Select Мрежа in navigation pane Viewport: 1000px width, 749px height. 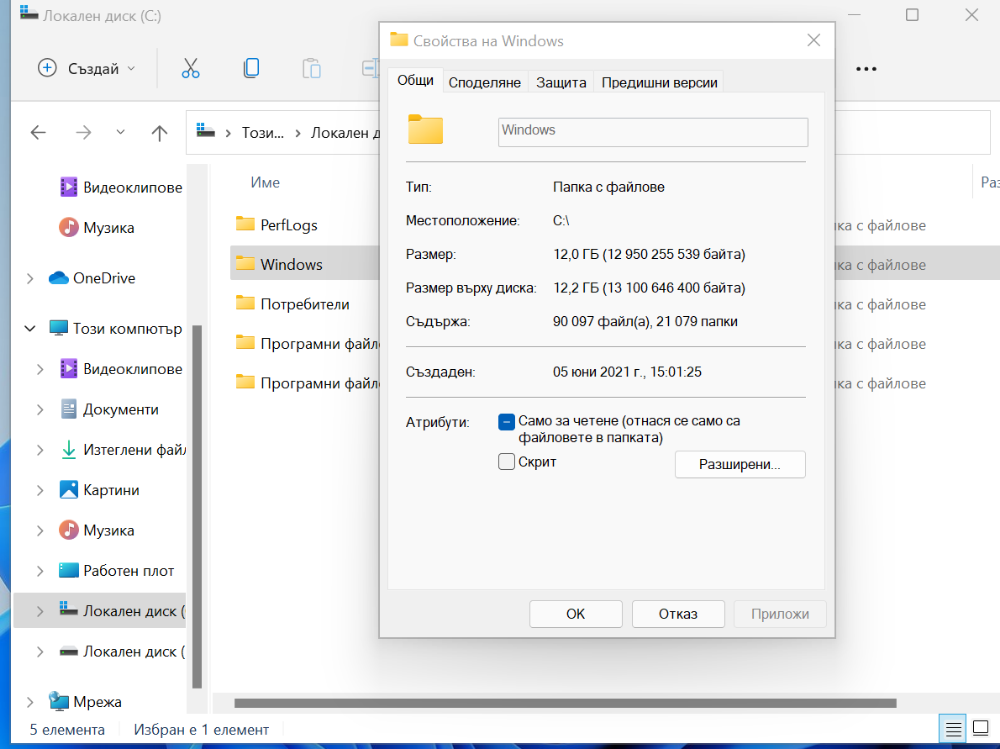(85, 701)
